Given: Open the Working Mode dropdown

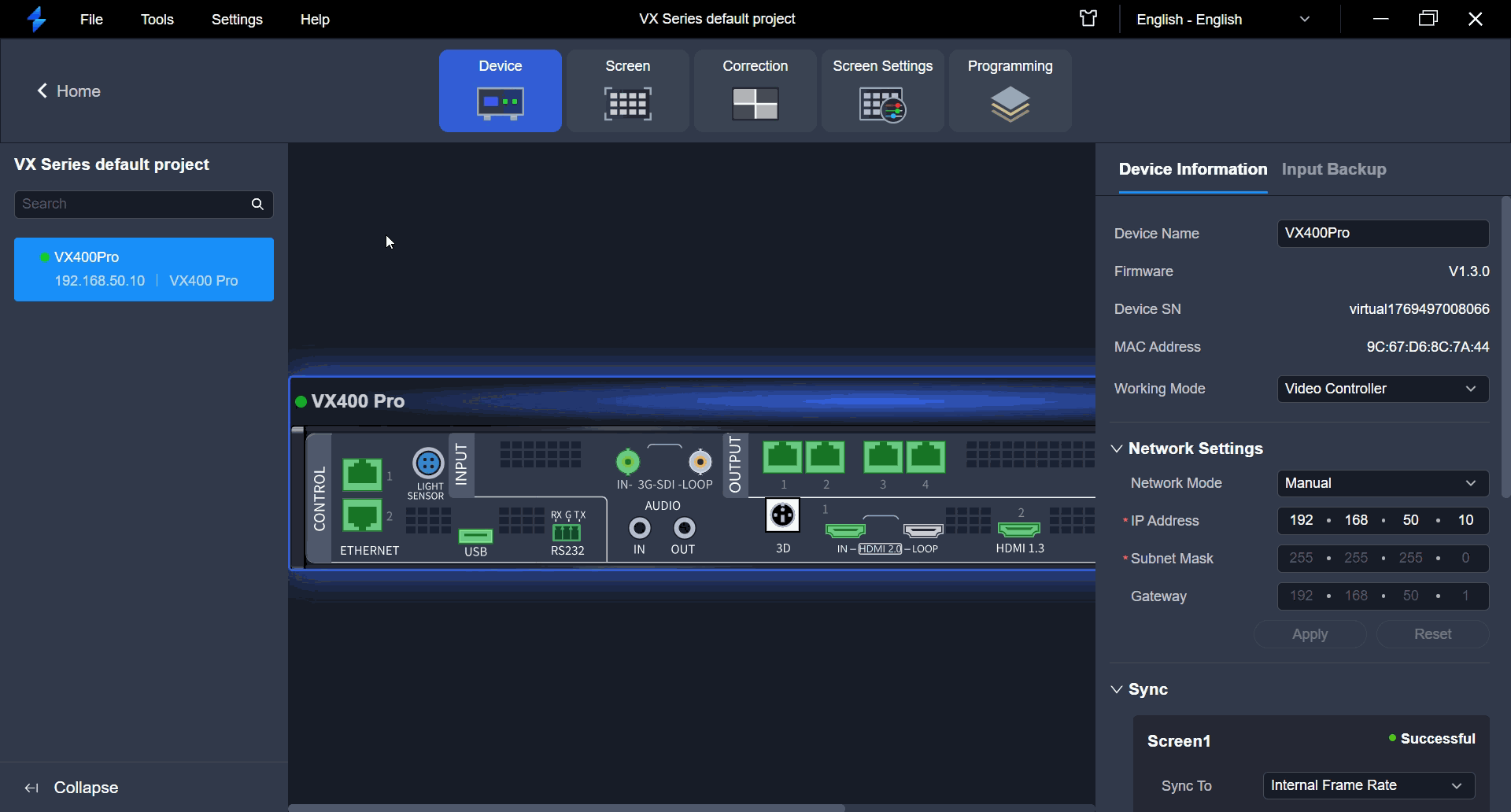Looking at the screenshot, I should [1383, 389].
